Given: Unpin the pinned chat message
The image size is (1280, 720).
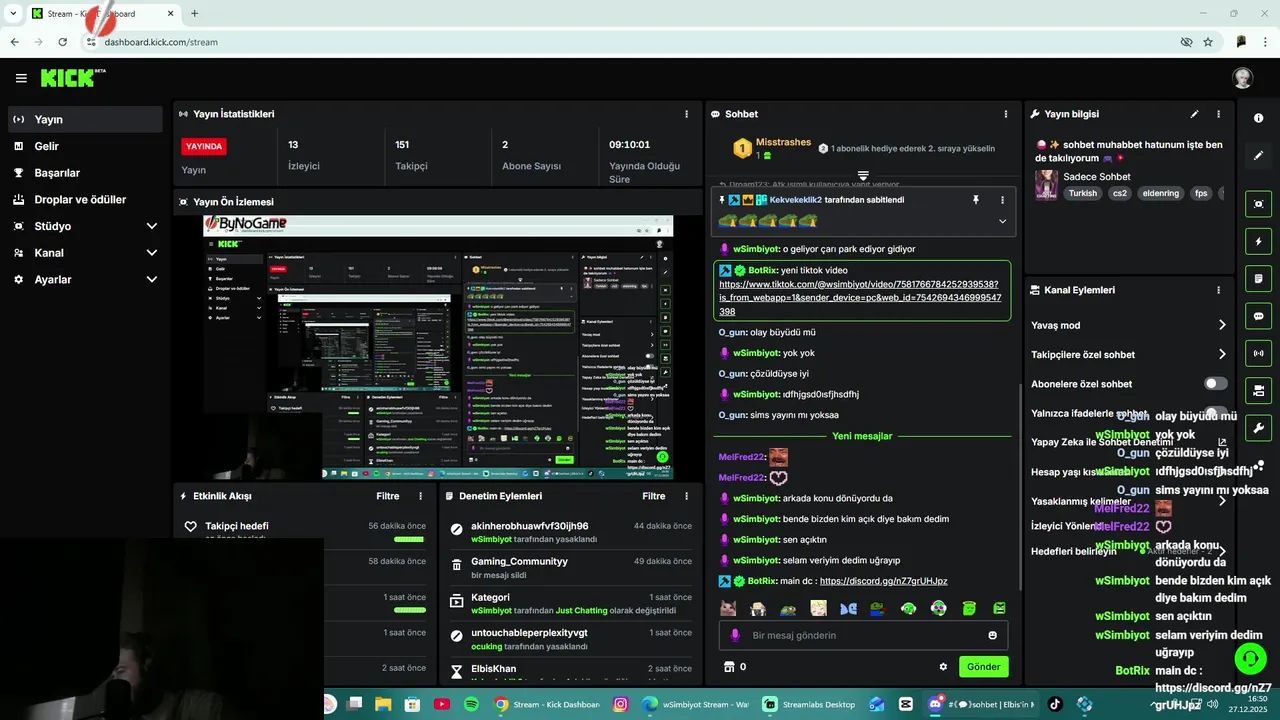Looking at the screenshot, I should coord(976,200).
